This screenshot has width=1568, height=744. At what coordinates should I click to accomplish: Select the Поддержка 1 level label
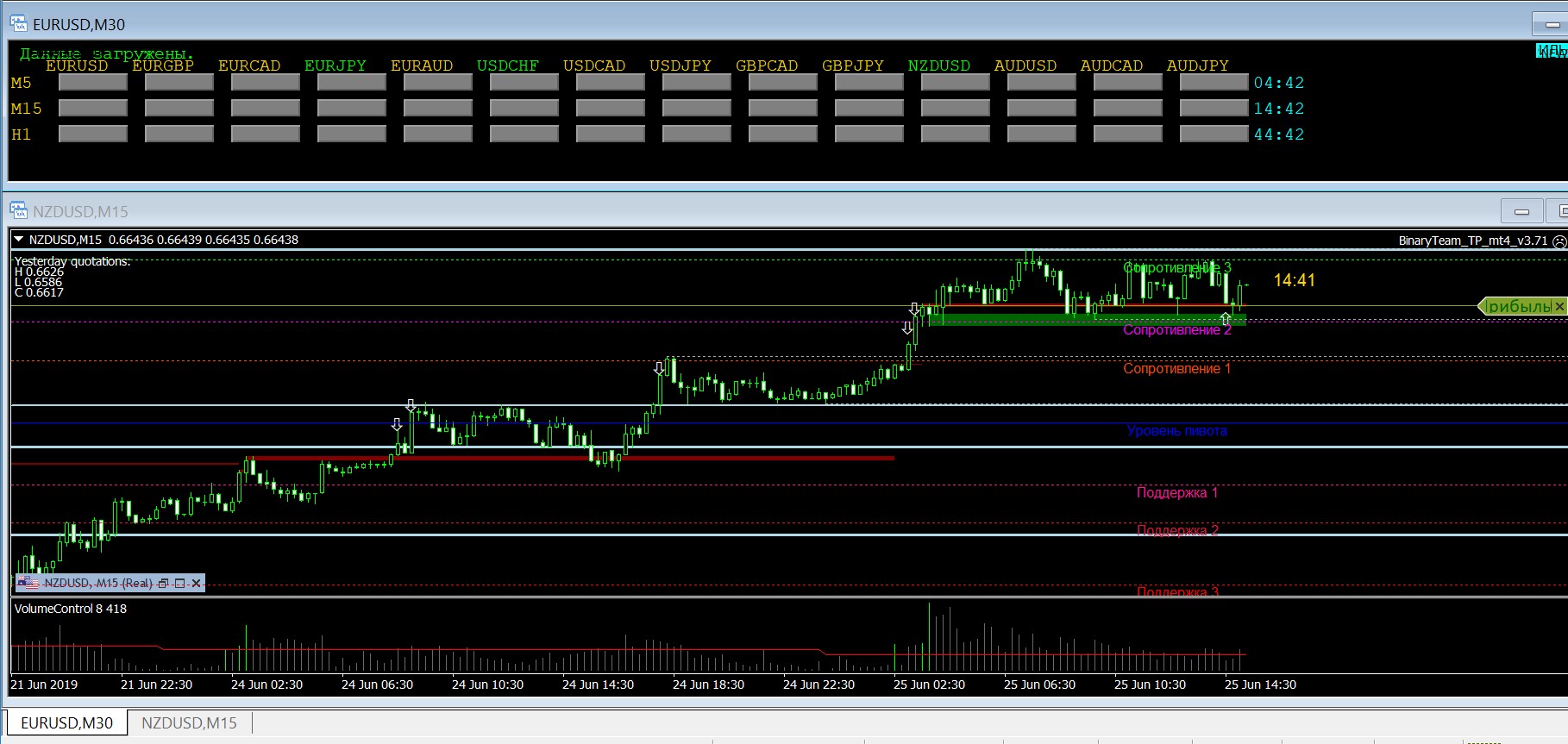pos(1177,493)
